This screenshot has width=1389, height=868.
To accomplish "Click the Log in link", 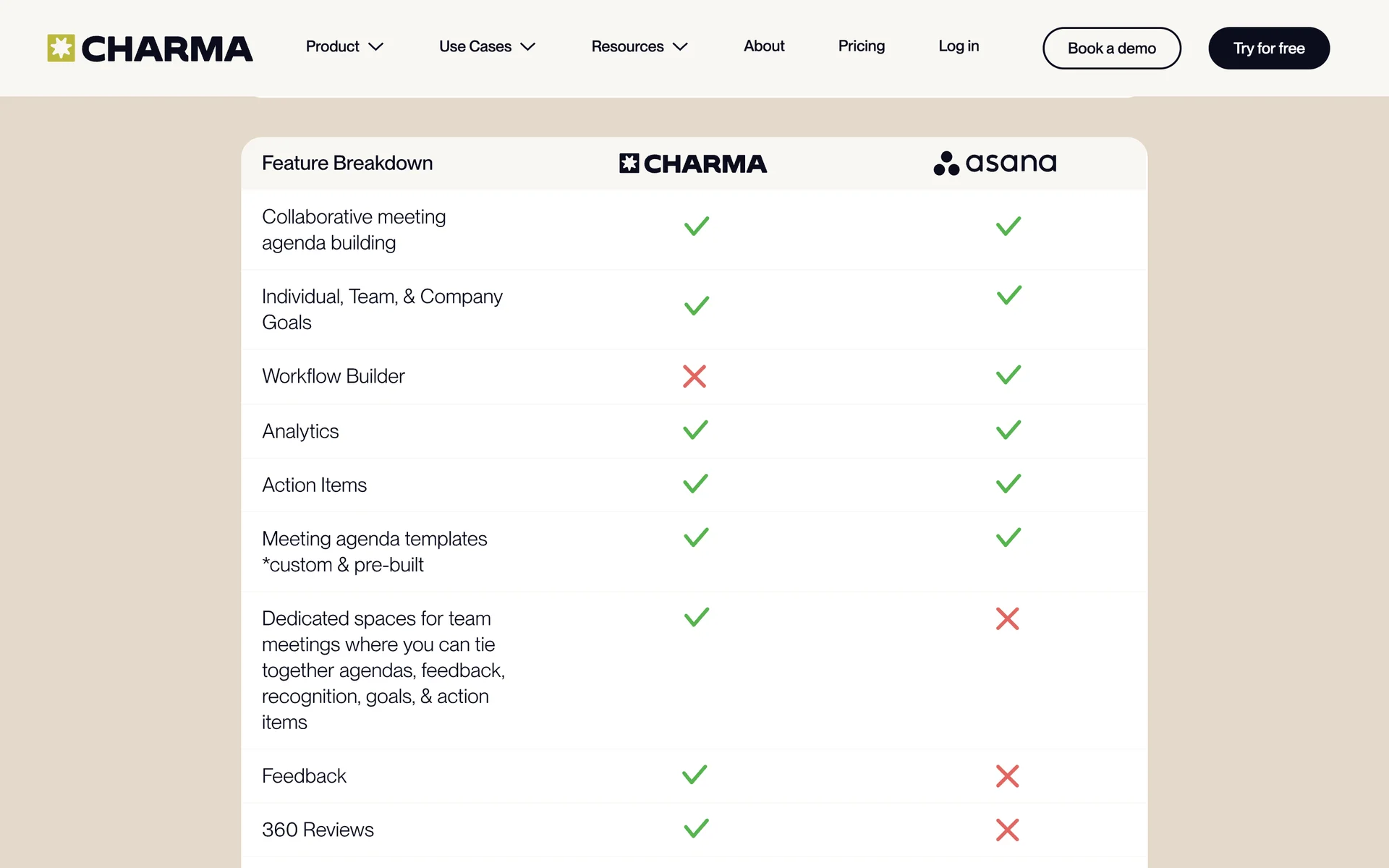I will [958, 46].
